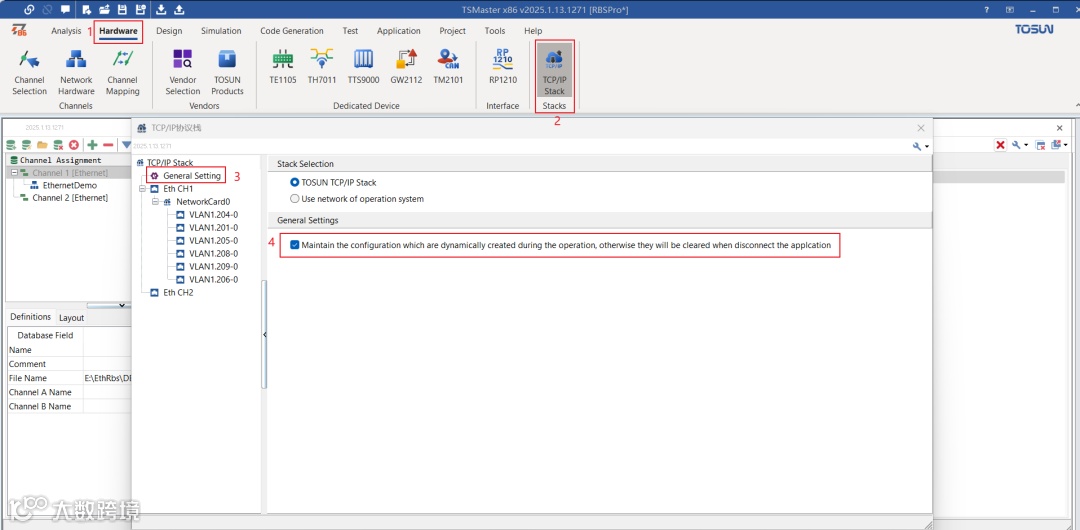The image size is (1080, 530).
Task: Open the blue triangle filter dropdown
Action: [127, 145]
